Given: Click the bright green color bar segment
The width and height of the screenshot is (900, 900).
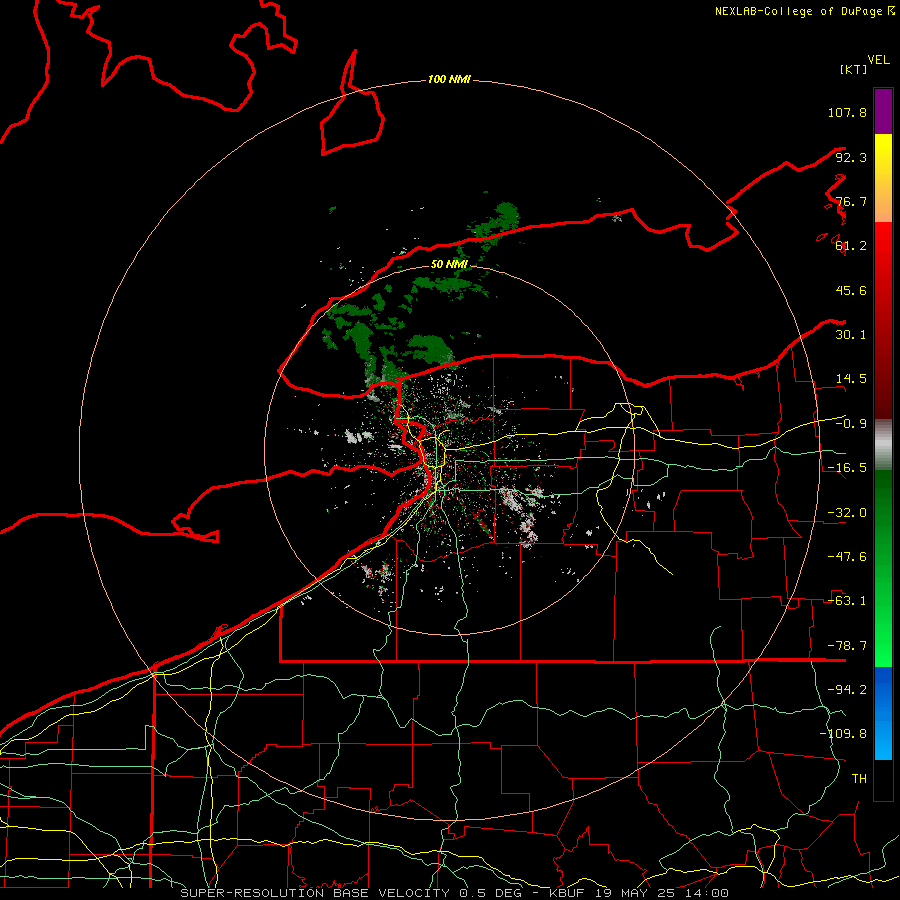Looking at the screenshot, I should [883, 568].
